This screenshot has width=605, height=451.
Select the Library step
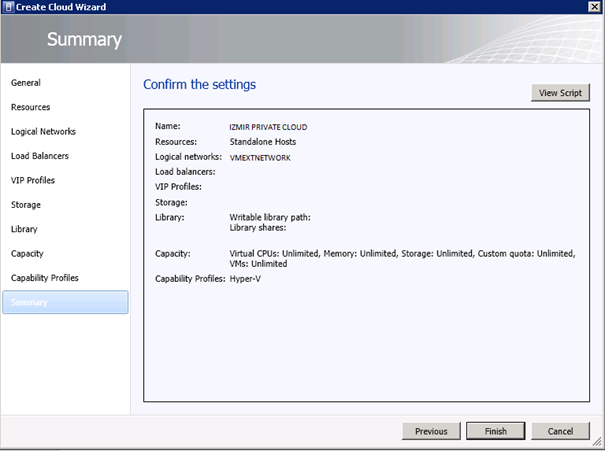tap(24, 229)
